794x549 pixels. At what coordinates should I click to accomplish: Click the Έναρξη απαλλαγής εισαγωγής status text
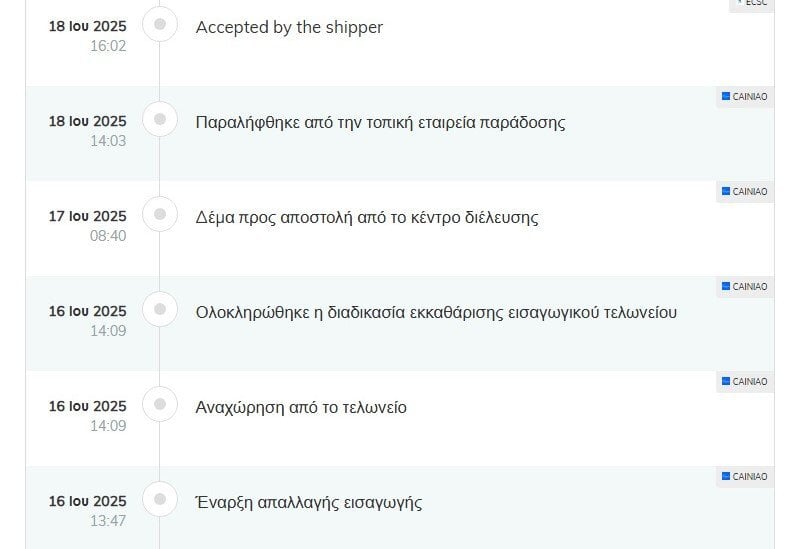309,503
